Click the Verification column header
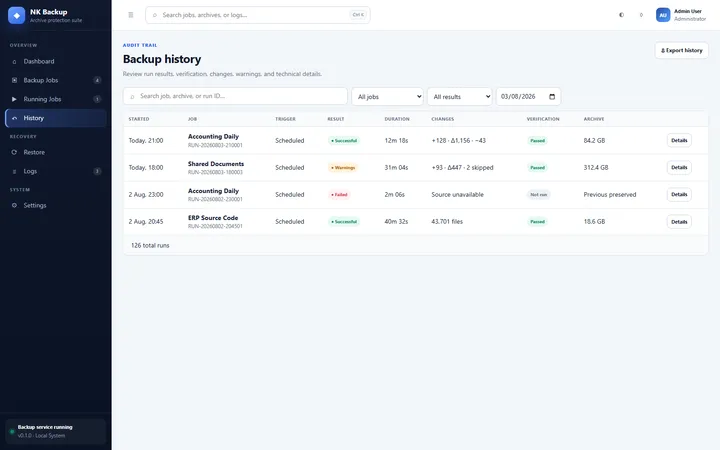The image size is (720, 450). point(543,119)
